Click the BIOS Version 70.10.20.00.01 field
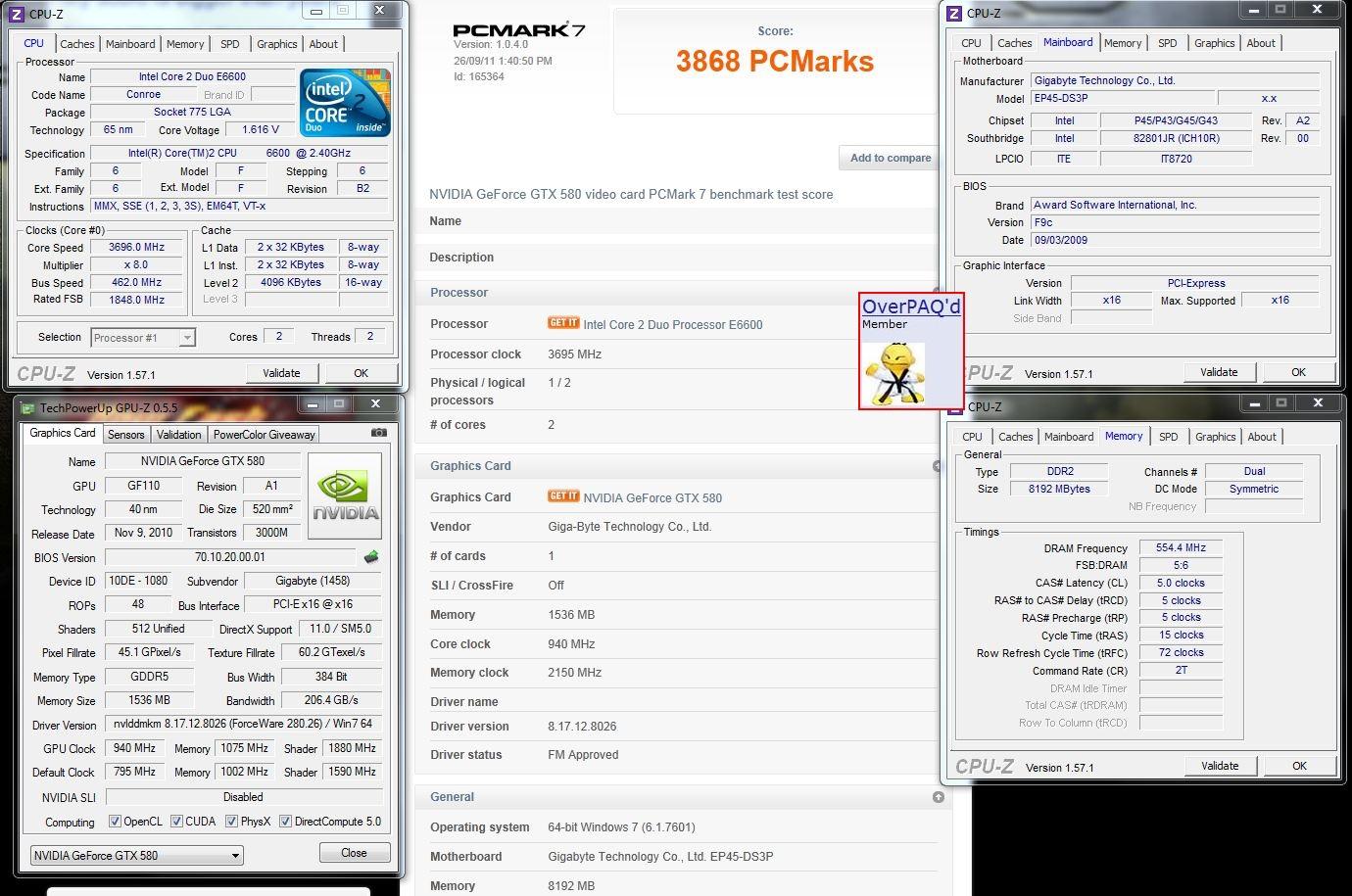Screen dimensions: 1352x896 tap(230, 557)
